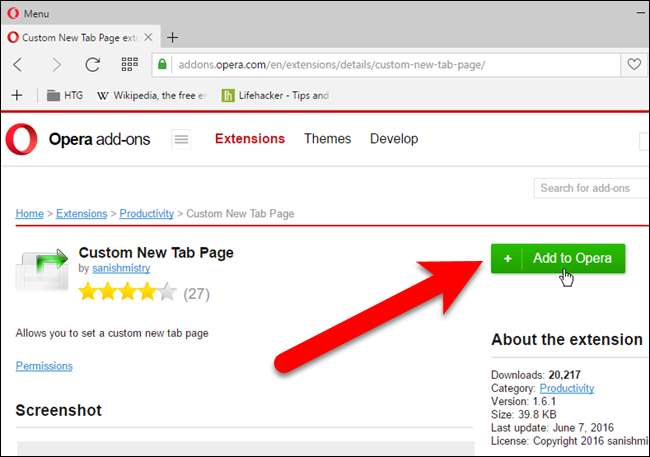Click the Custom New Tab Page extension icon

(42, 269)
